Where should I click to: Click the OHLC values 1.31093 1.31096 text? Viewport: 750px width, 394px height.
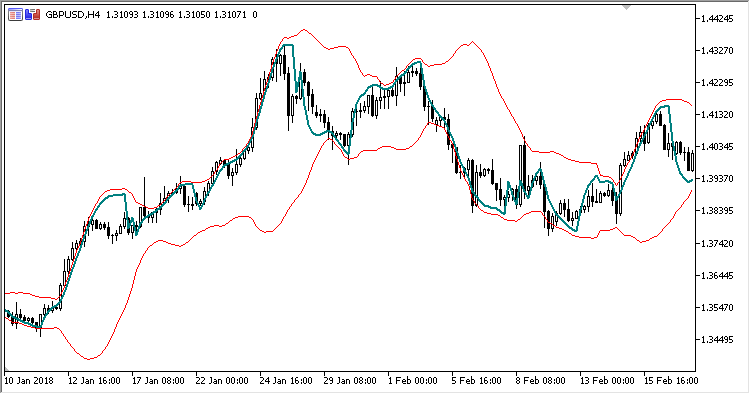pos(140,15)
